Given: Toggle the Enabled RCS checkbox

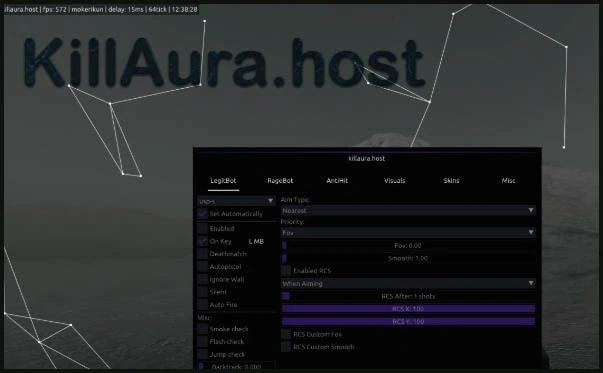Looking at the screenshot, I should tap(286, 271).
